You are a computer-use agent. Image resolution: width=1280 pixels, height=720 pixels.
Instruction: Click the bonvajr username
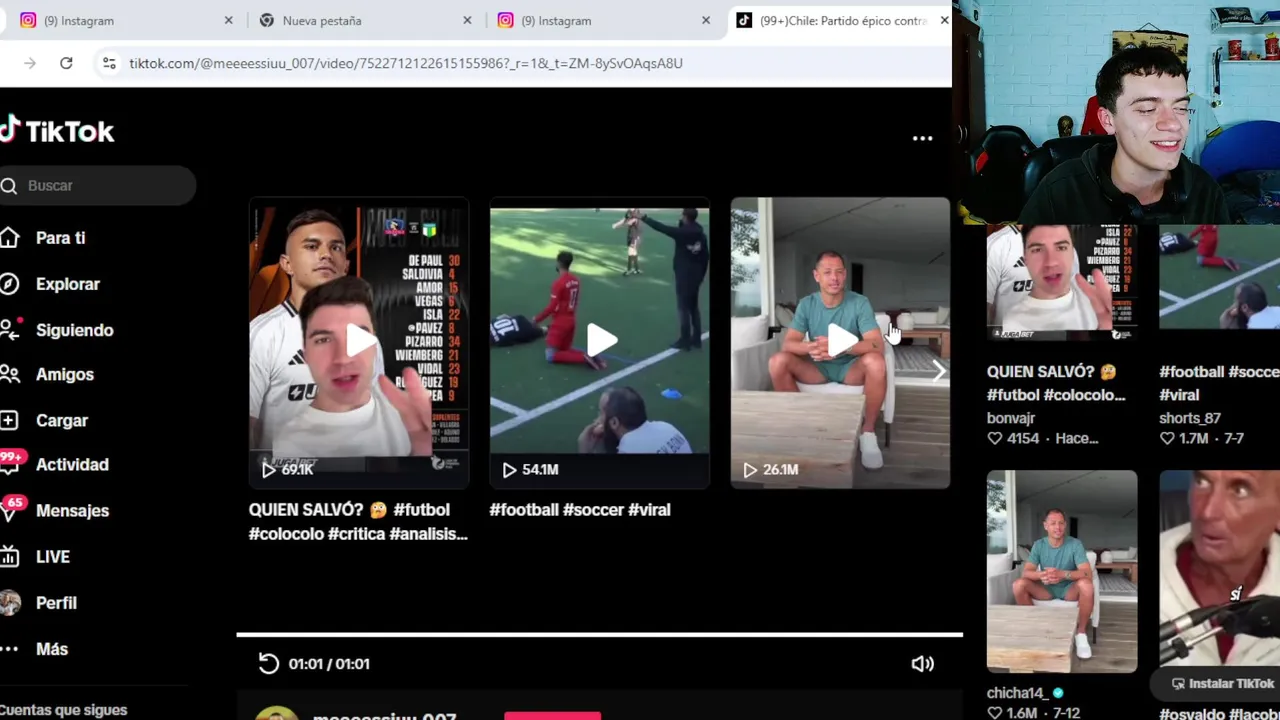[x=1011, y=418]
